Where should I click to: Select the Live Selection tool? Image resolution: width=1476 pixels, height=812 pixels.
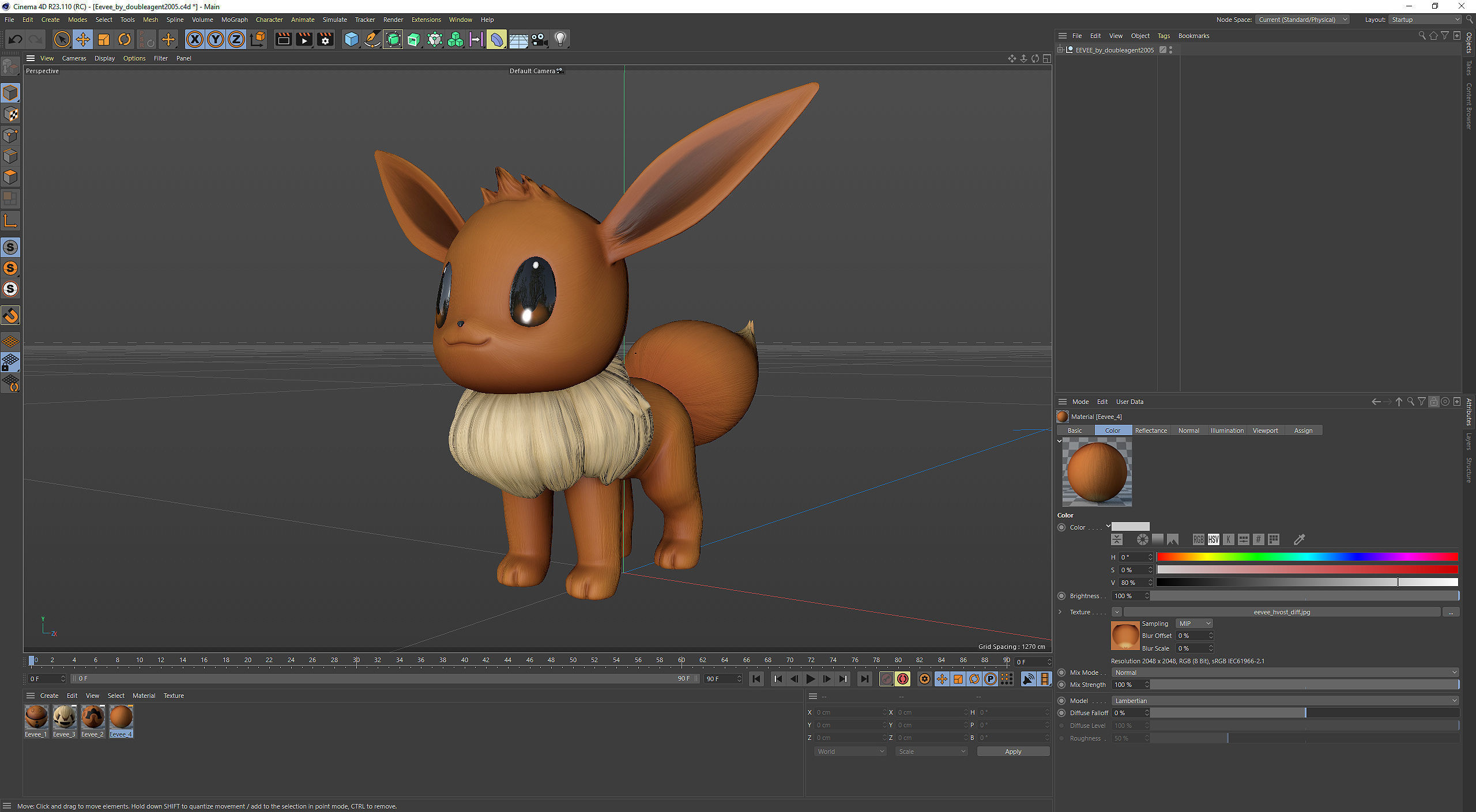[x=62, y=39]
